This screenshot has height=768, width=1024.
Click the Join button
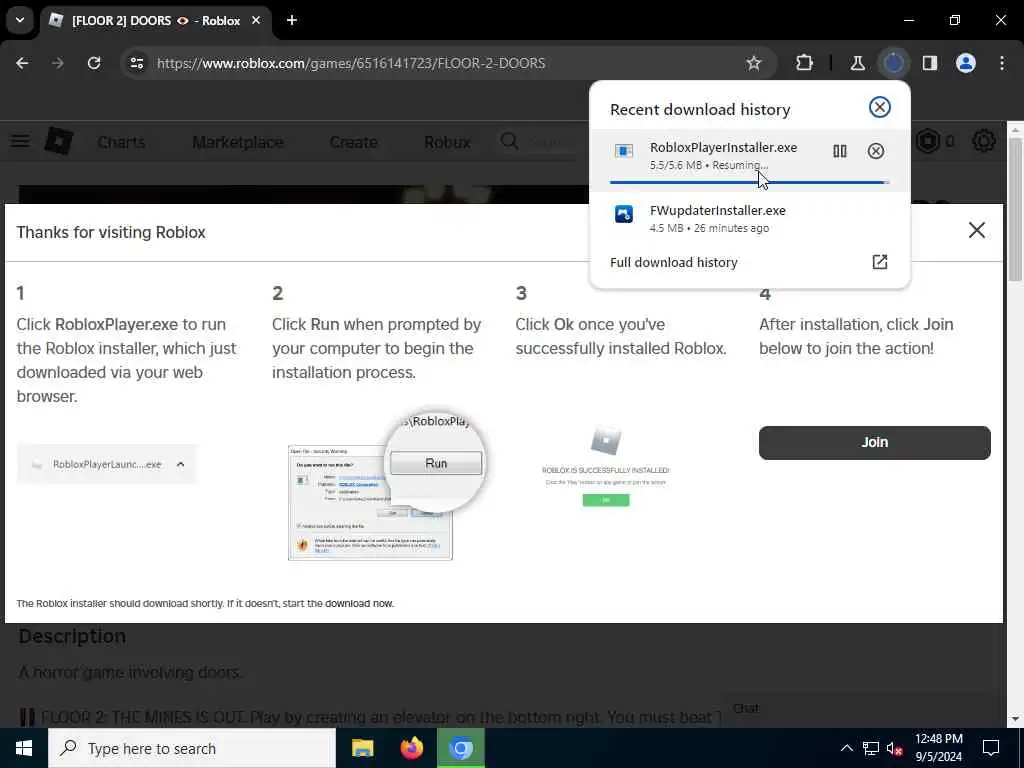point(874,443)
